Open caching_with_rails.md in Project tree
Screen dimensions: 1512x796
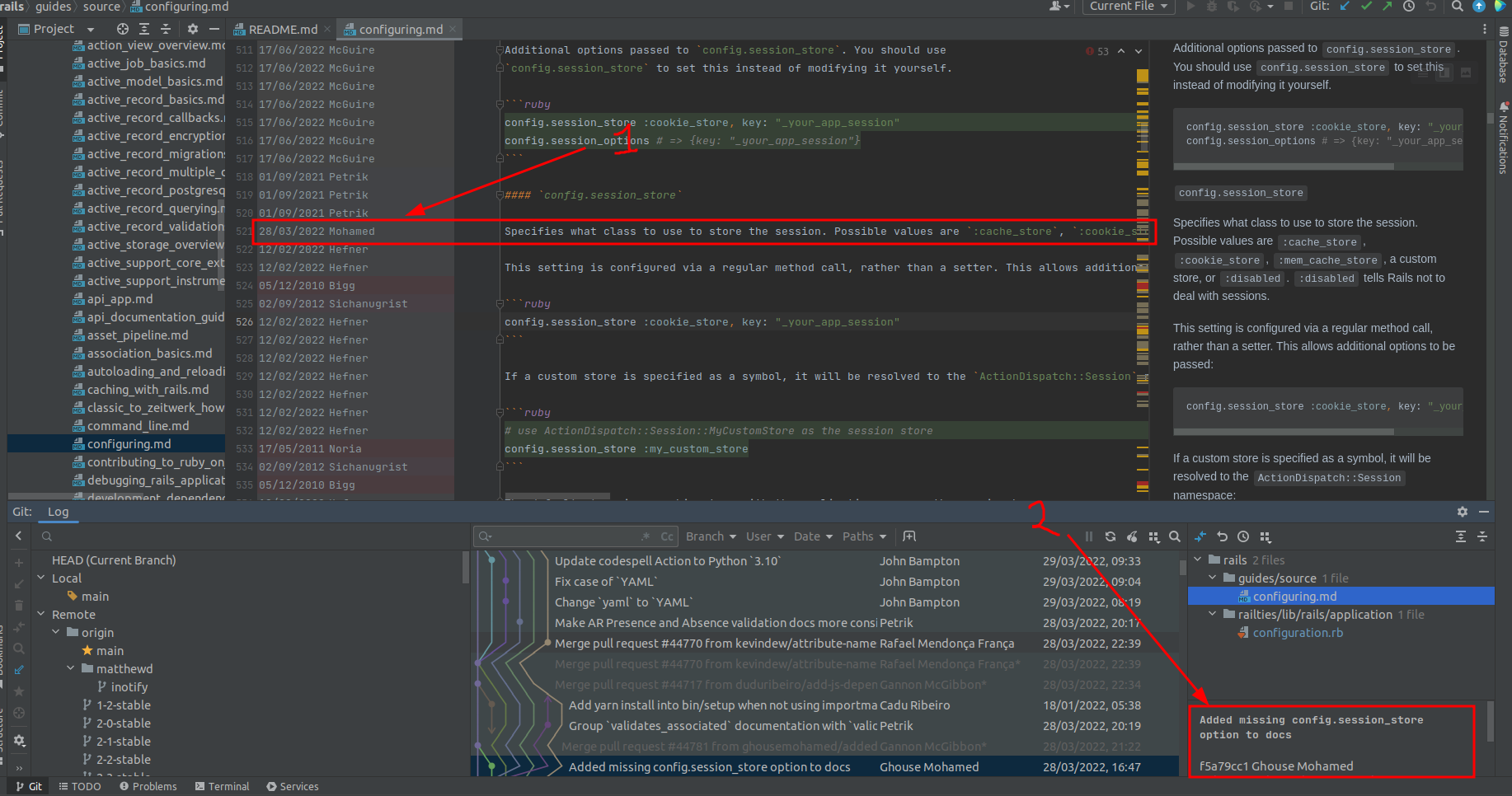148,390
